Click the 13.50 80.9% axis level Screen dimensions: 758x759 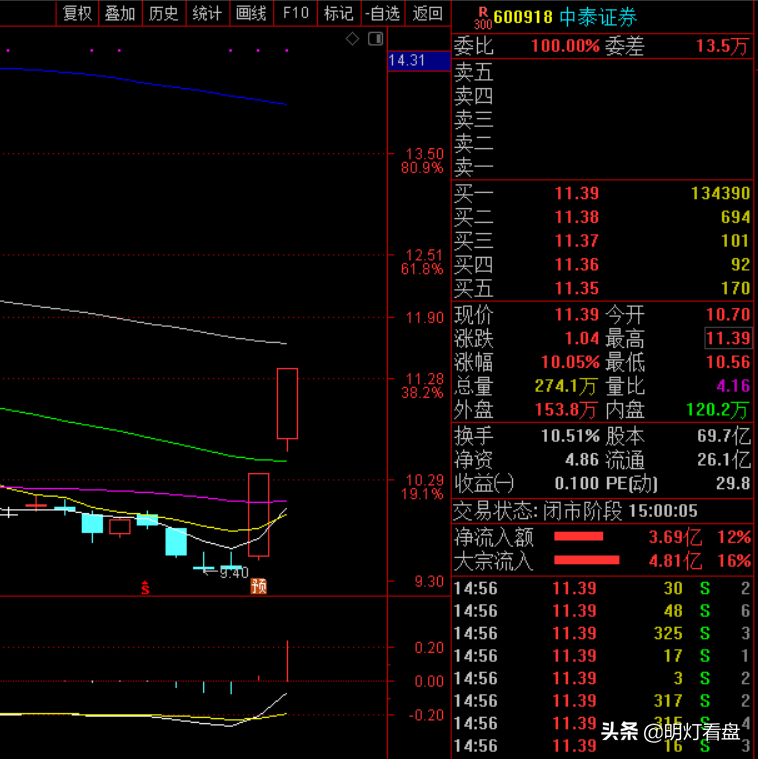(423, 161)
